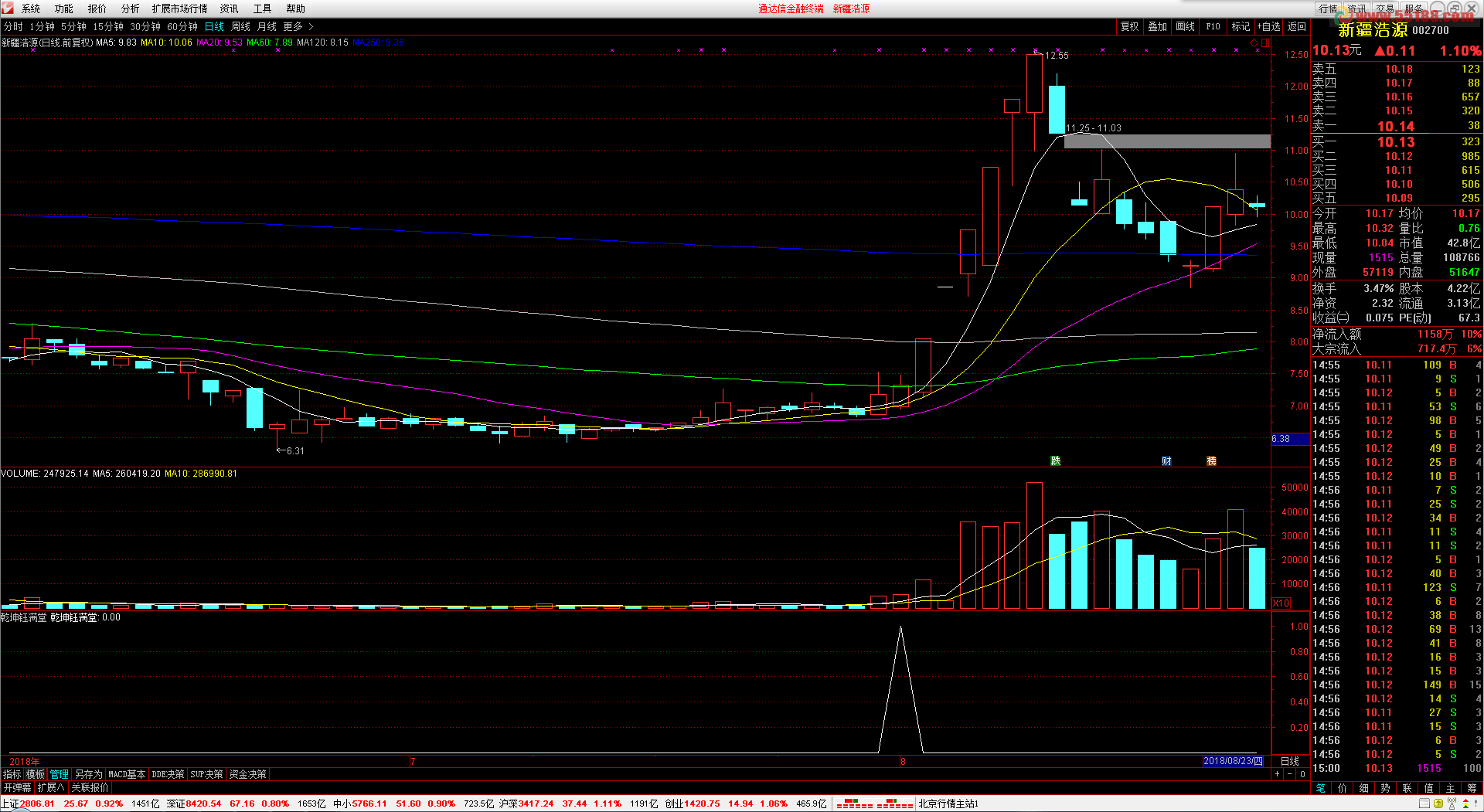Image resolution: width=1484 pixels, height=812 pixels.
Task: Click the 叠加 overlay button
Action: (1157, 26)
